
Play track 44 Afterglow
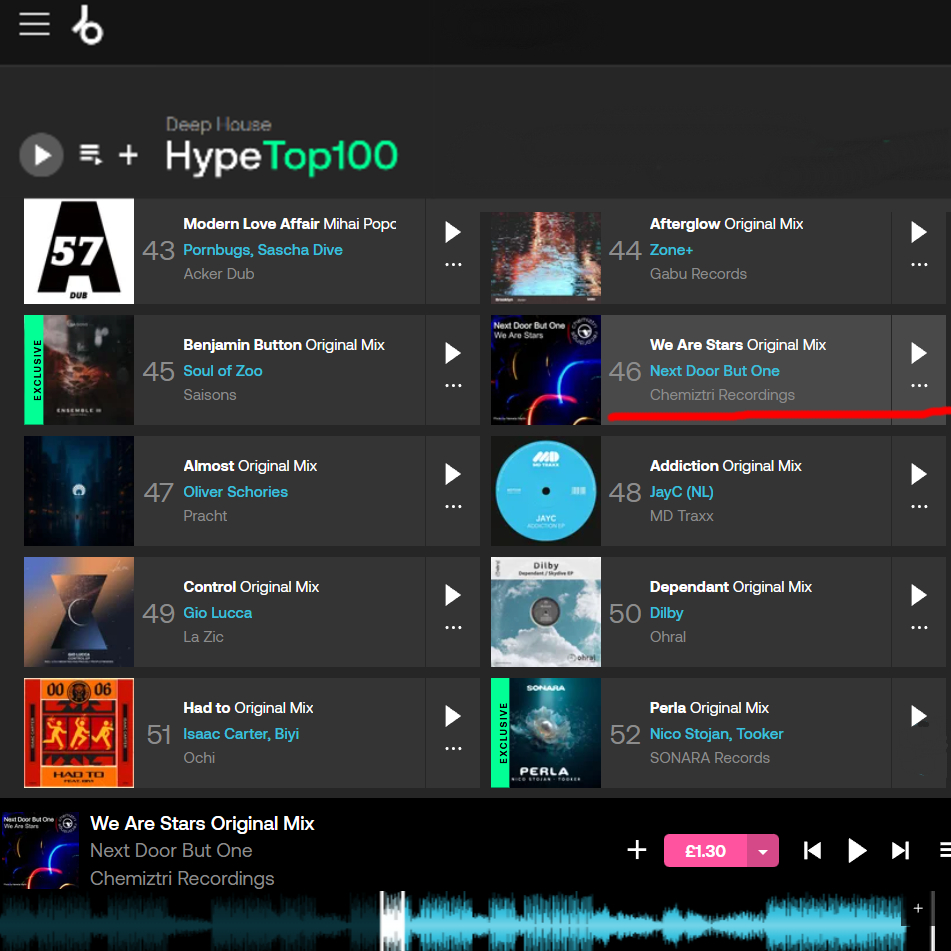point(919,232)
